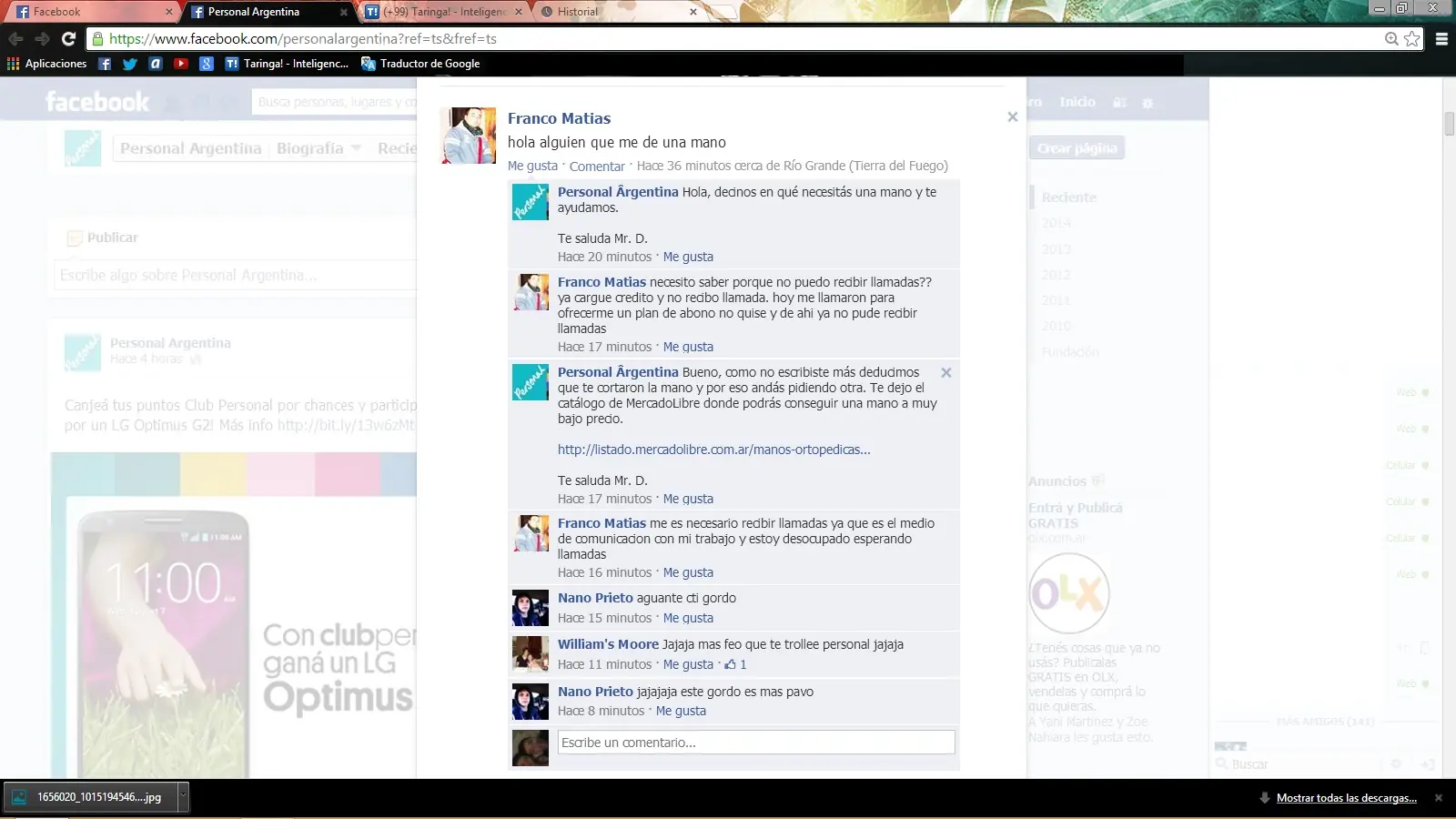Close the Facebook browser tab
This screenshot has height=819, width=1456.
pos(168,12)
